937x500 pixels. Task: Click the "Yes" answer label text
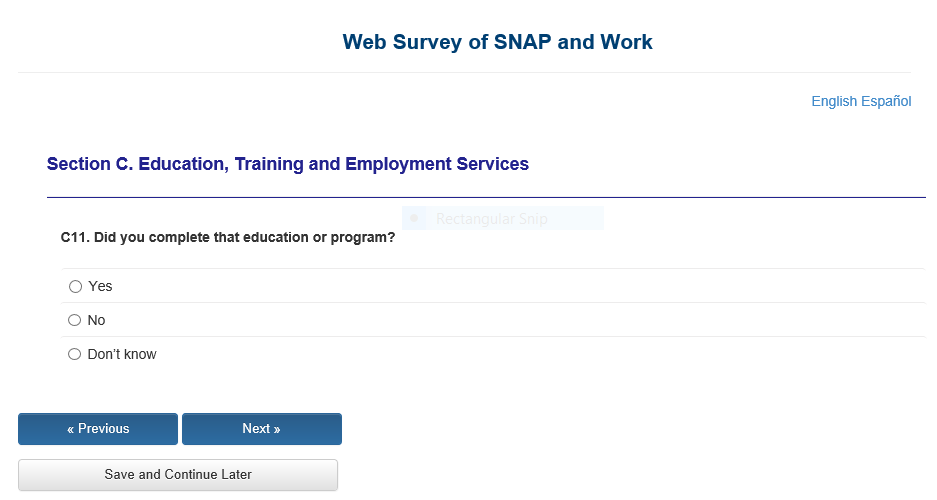tap(100, 286)
